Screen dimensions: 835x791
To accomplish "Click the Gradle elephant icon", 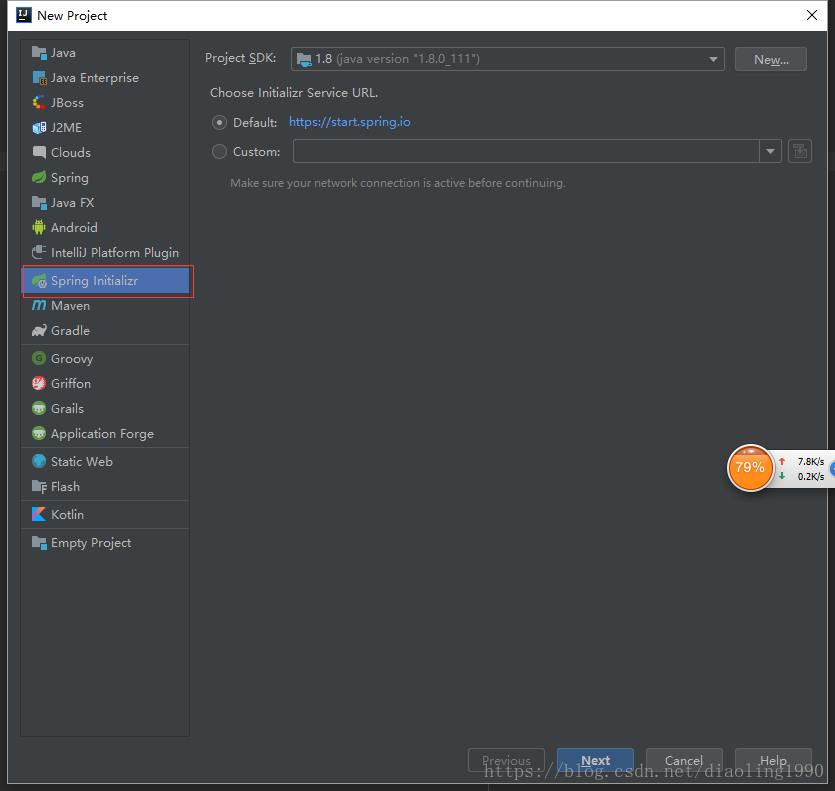I will click(x=39, y=331).
